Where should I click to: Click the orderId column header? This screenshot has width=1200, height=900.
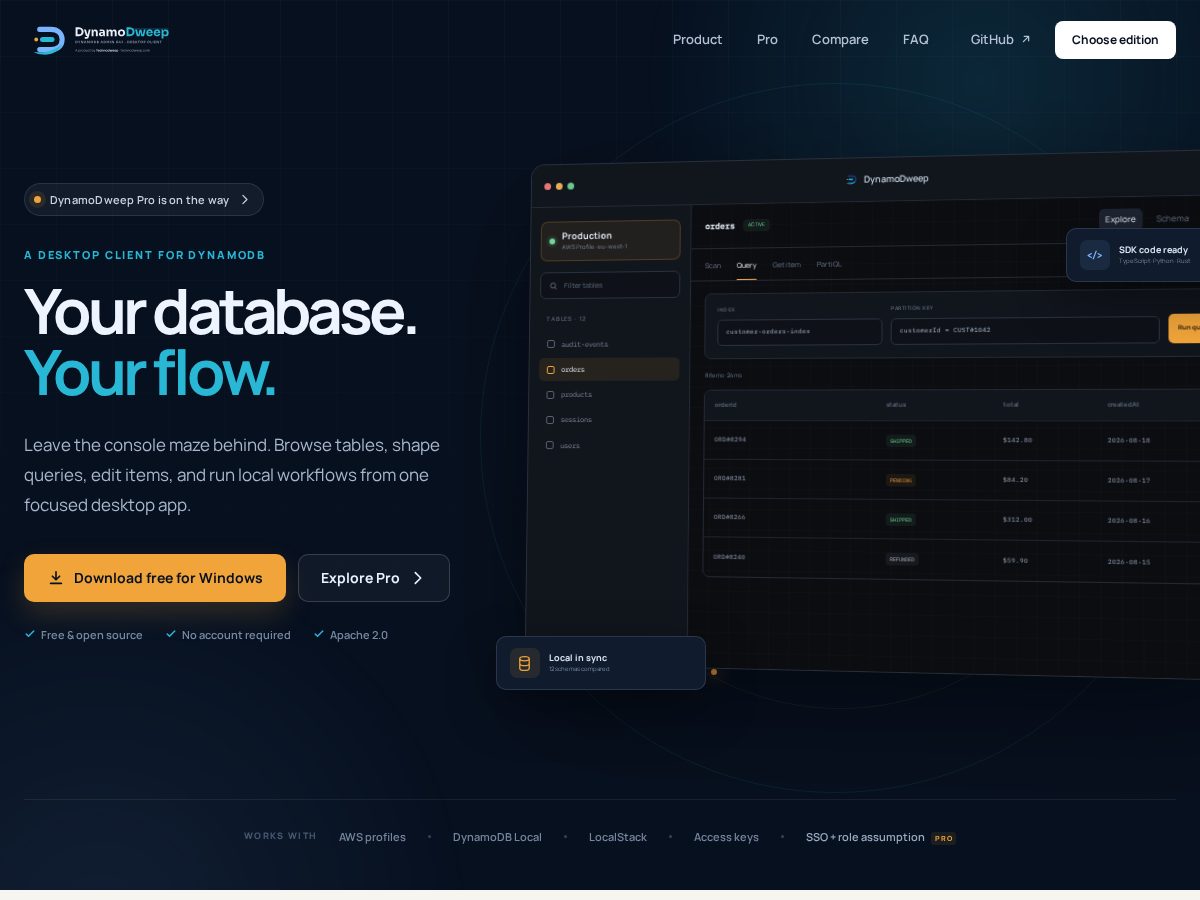tap(726, 405)
